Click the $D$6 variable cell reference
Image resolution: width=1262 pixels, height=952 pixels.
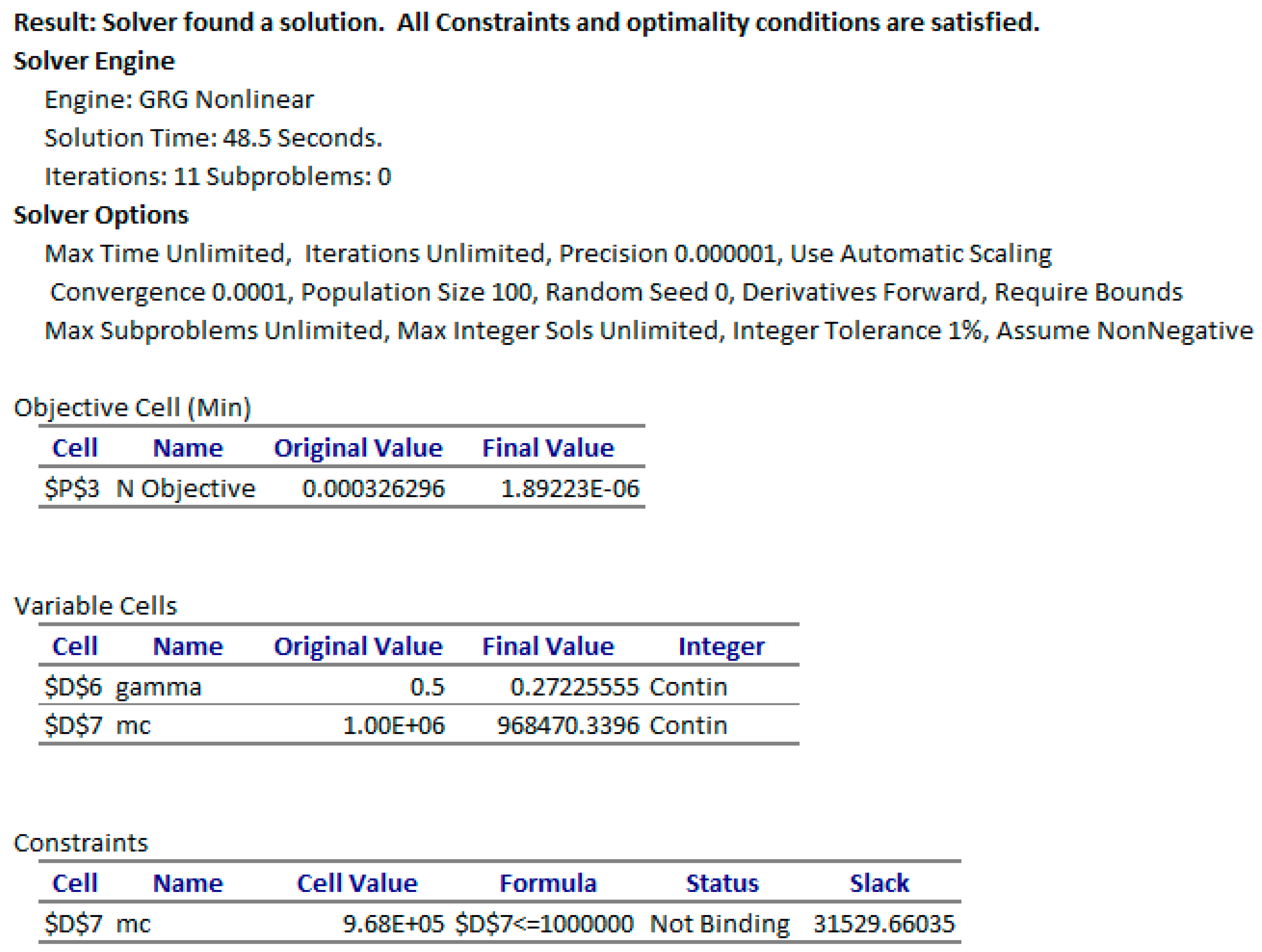(73, 687)
